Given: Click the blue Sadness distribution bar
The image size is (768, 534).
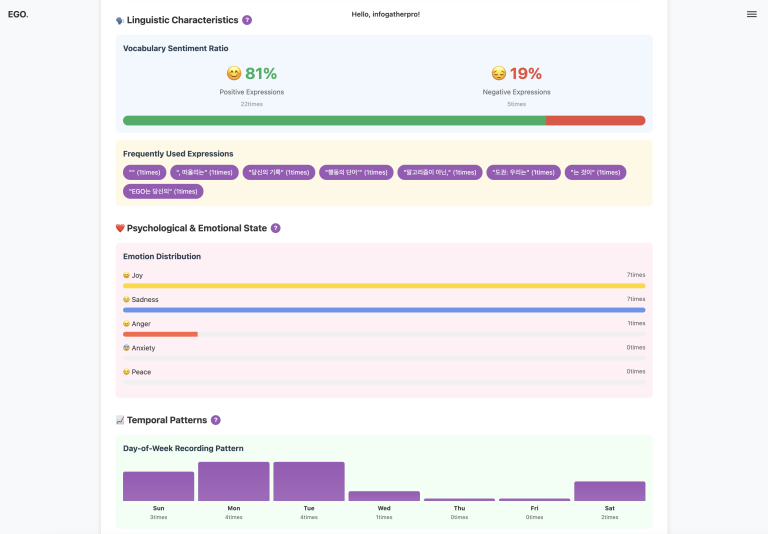Looking at the screenshot, I should (384, 310).
